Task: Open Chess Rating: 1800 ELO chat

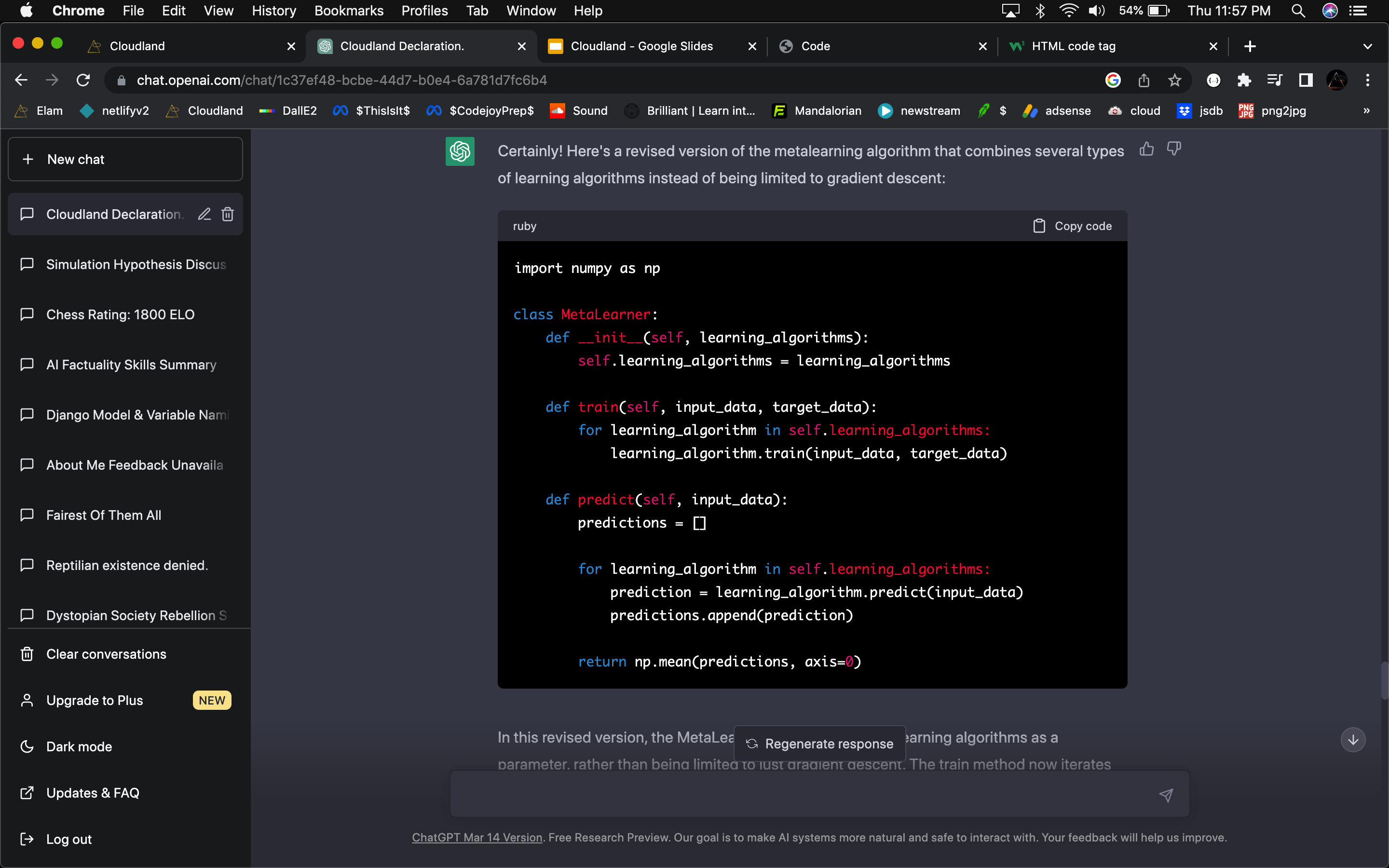Action: 125,314
